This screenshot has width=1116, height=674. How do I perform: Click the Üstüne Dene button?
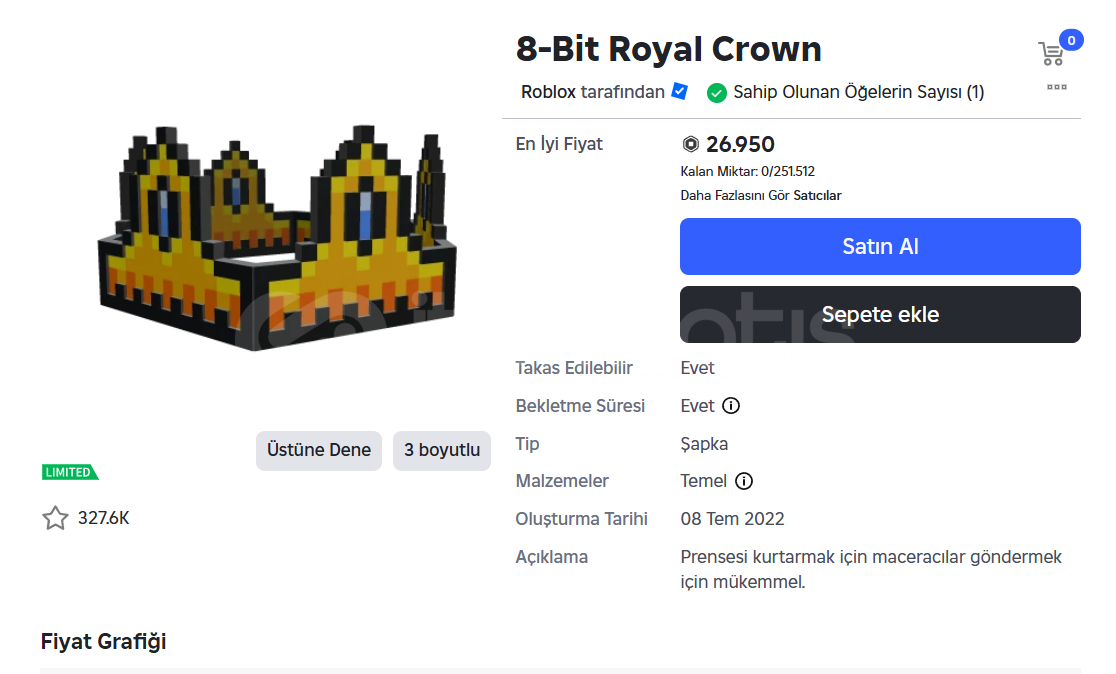pyautogui.click(x=319, y=450)
